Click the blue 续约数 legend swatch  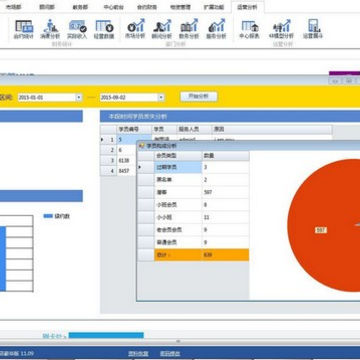tap(48, 216)
